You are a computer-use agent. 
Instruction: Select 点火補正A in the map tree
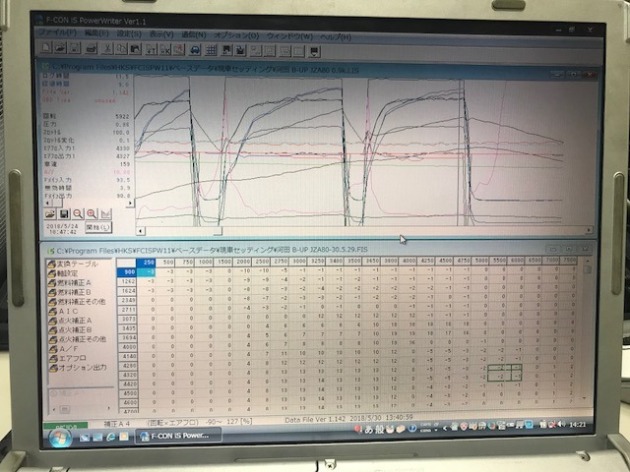coord(70,321)
